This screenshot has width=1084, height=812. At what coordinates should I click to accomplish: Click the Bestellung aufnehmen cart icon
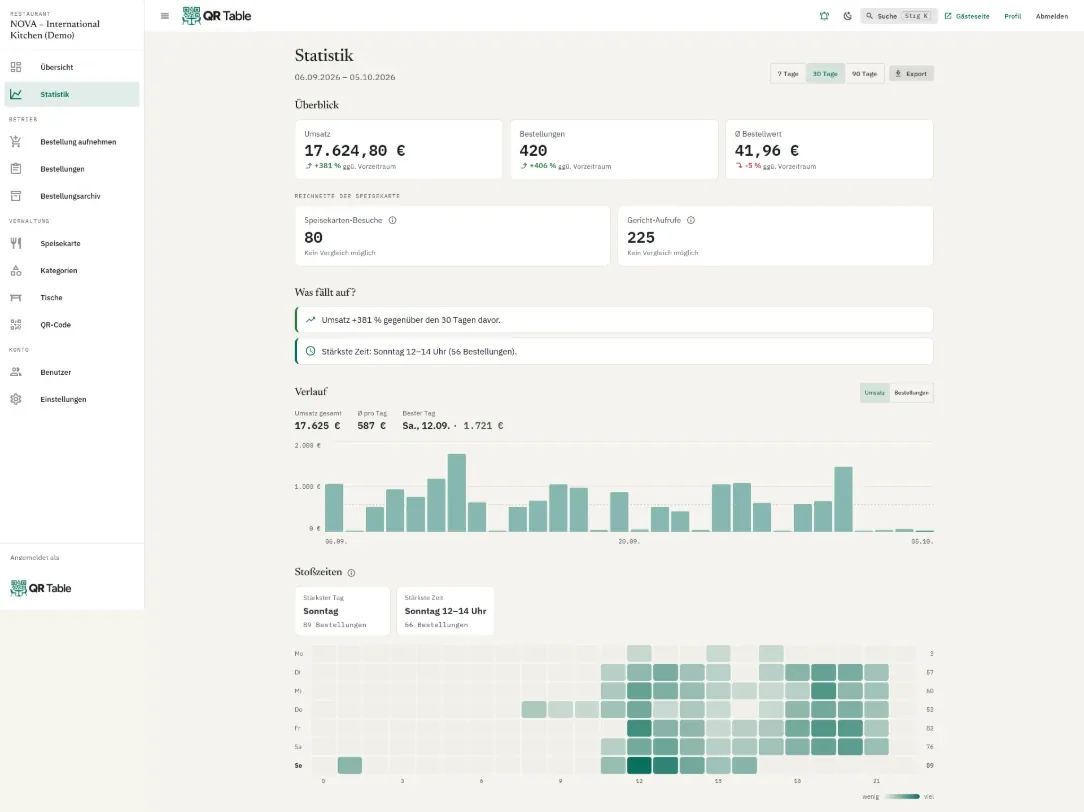pyautogui.click(x=16, y=142)
